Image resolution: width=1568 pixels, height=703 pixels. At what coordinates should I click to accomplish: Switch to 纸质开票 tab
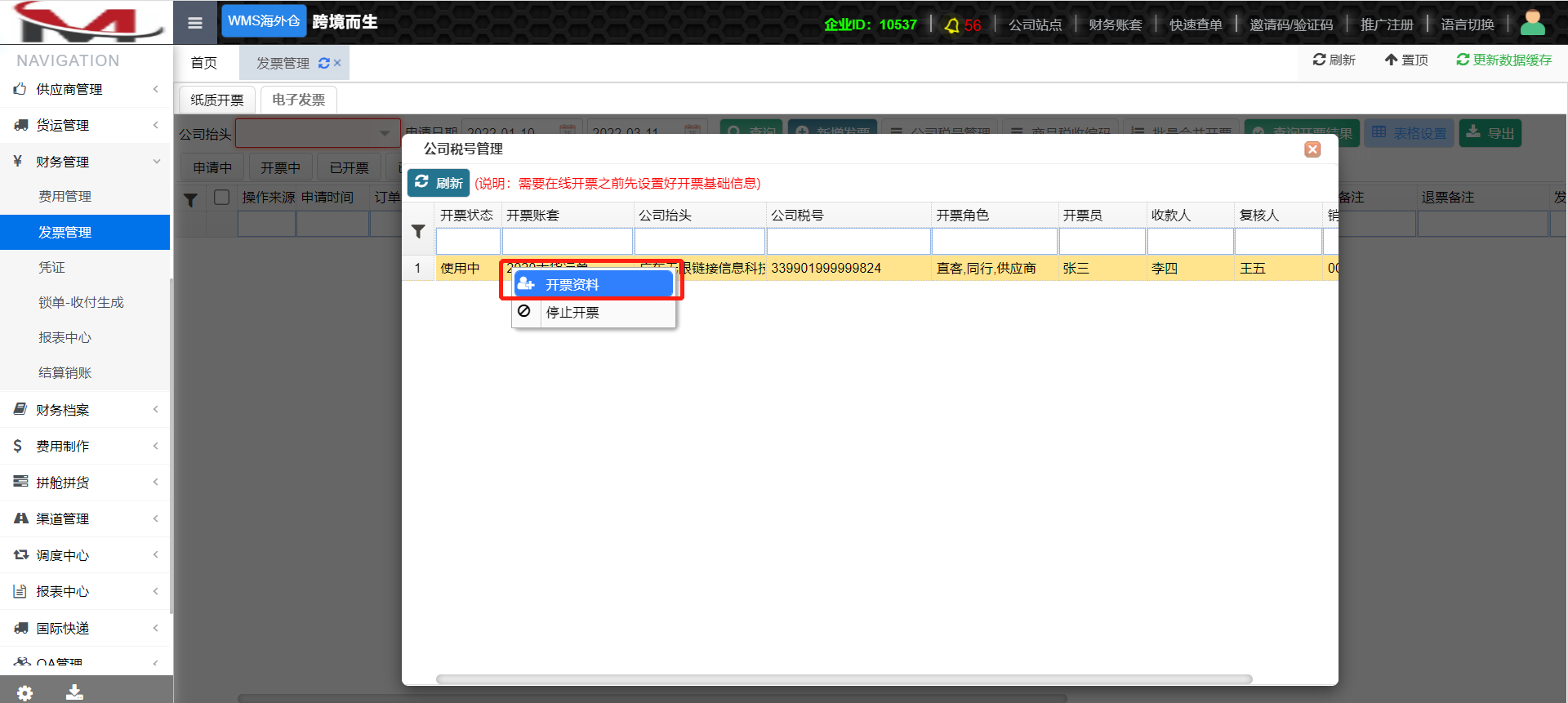(x=217, y=100)
